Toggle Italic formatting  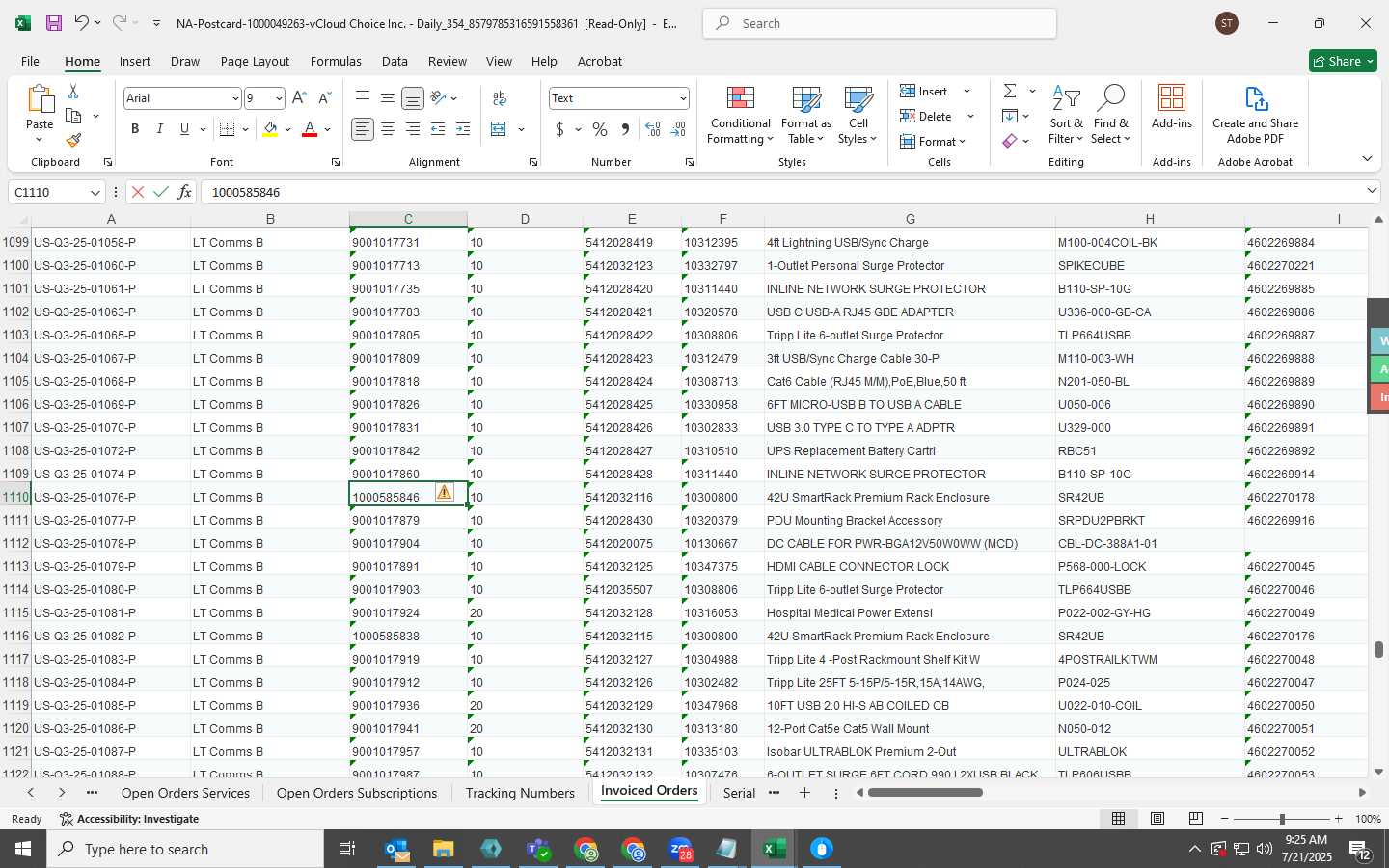160,129
